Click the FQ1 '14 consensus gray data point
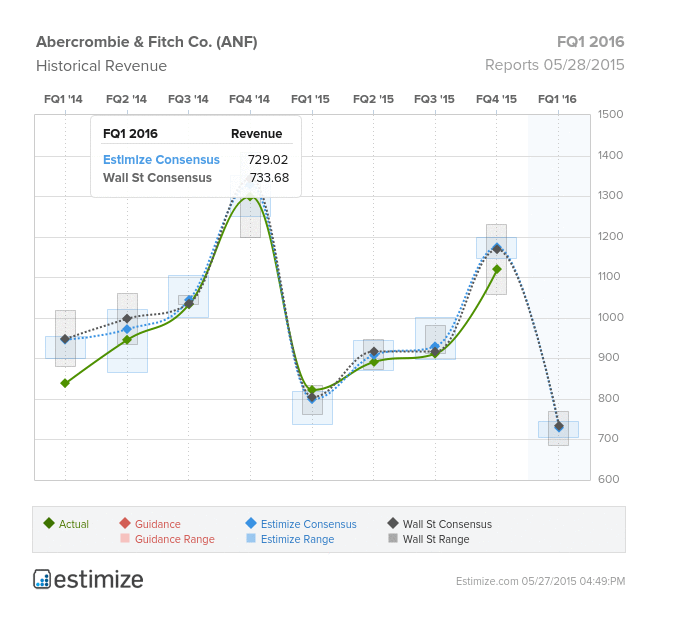Image resolution: width=675 pixels, height=620 pixels. pyautogui.click(x=65, y=339)
